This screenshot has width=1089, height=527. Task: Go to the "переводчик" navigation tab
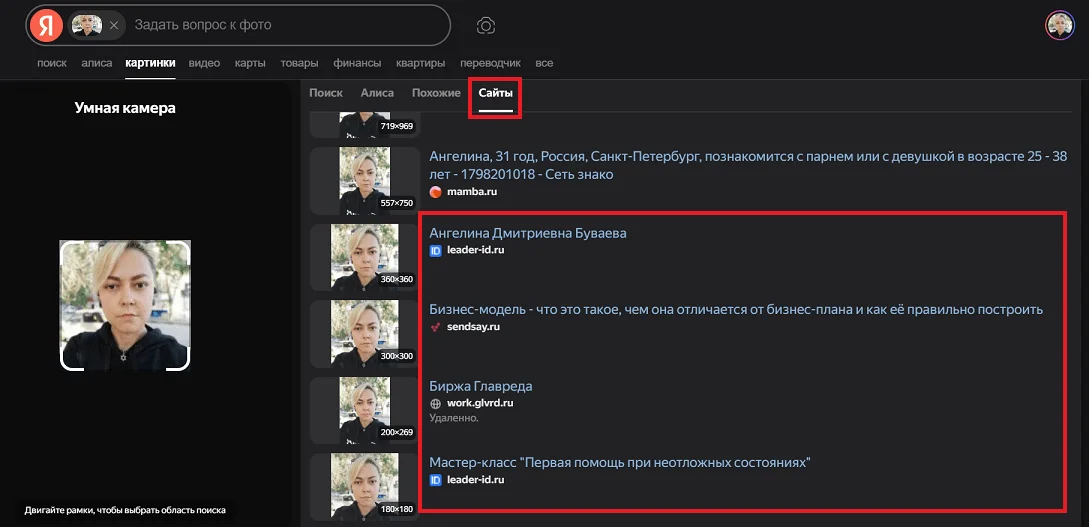click(x=490, y=63)
